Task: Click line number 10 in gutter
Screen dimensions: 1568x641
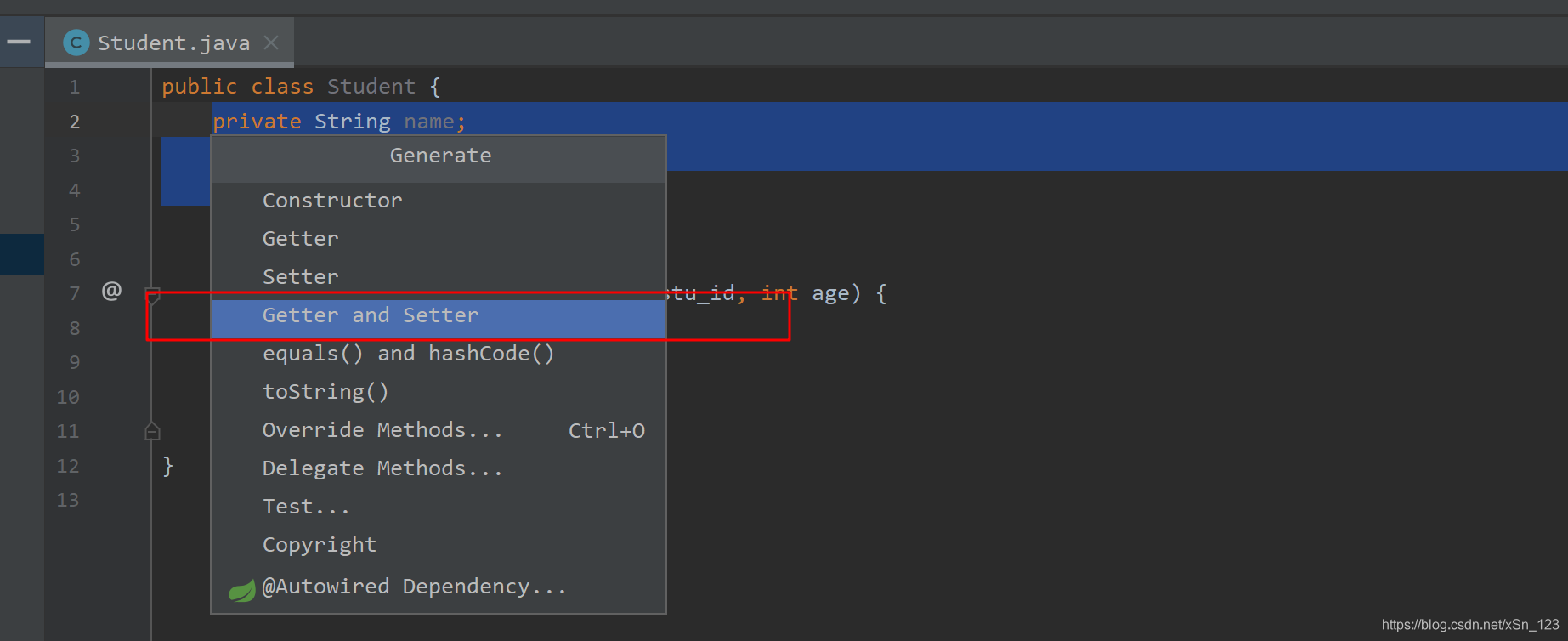Action: click(x=68, y=397)
